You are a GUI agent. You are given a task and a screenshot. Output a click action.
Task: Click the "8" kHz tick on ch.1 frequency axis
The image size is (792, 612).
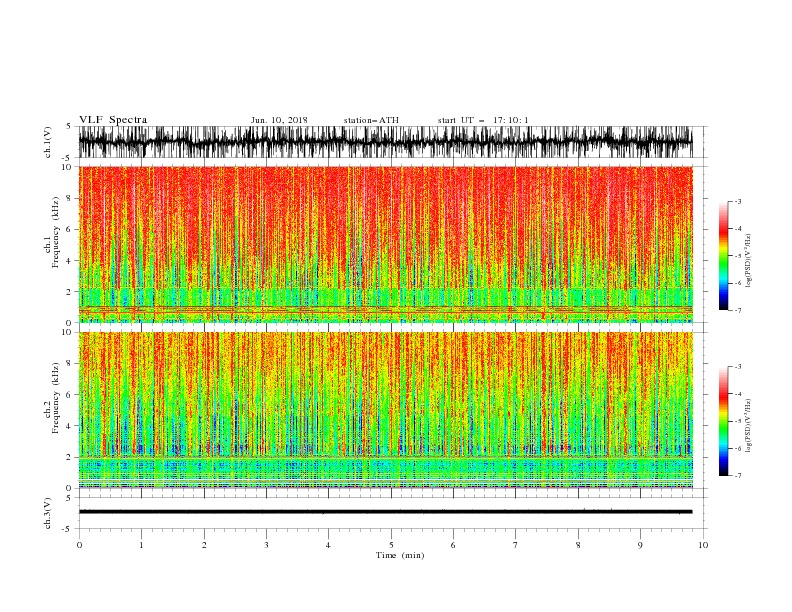tap(69, 198)
